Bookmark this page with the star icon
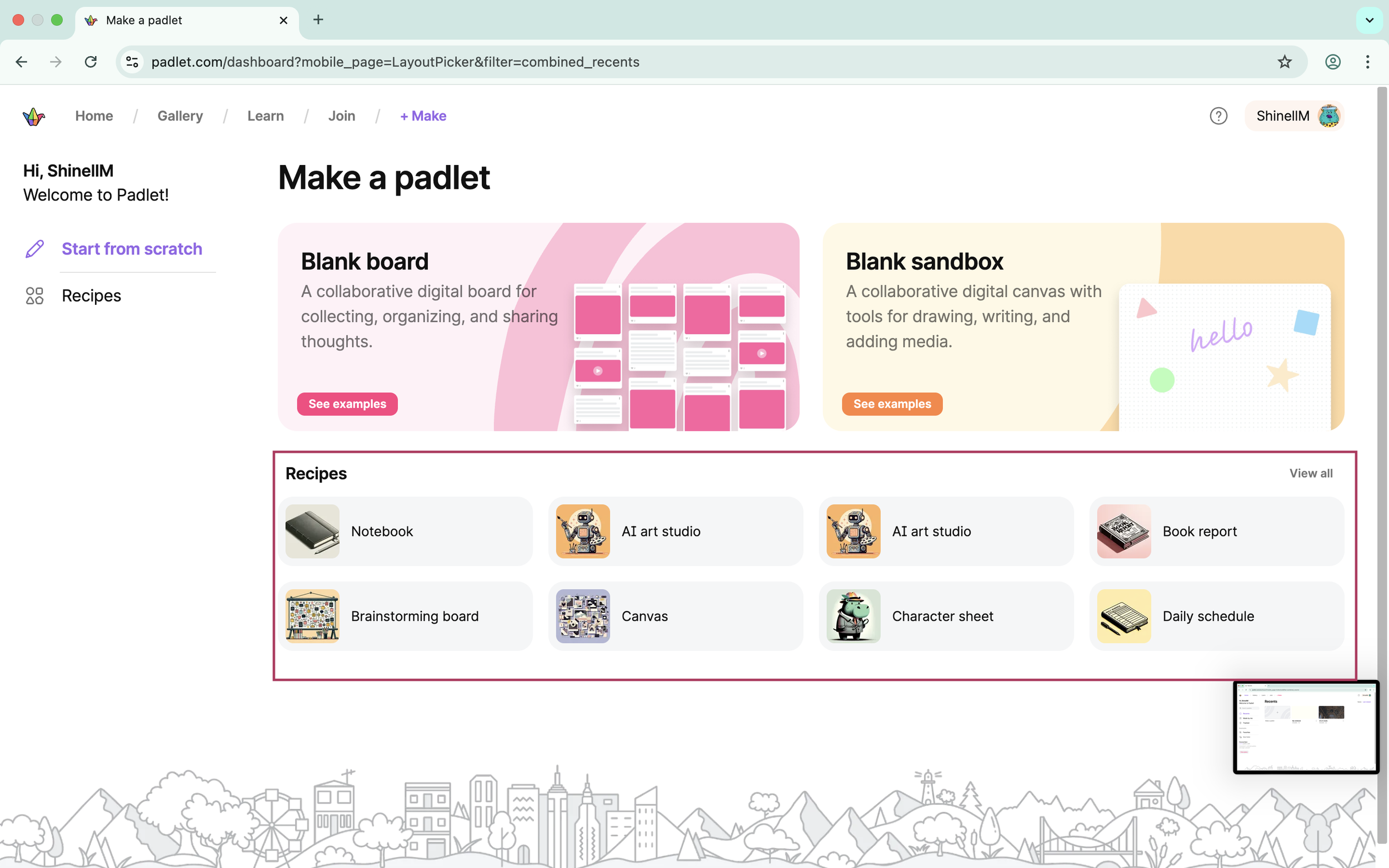The width and height of the screenshot is (1389, 868). pos(1284,62)
